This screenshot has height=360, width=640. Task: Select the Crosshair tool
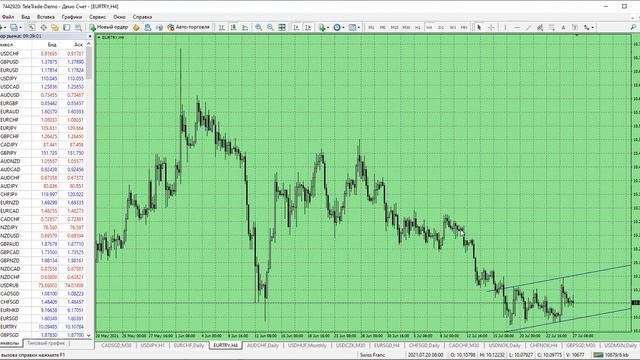click(x=491, y=27)
